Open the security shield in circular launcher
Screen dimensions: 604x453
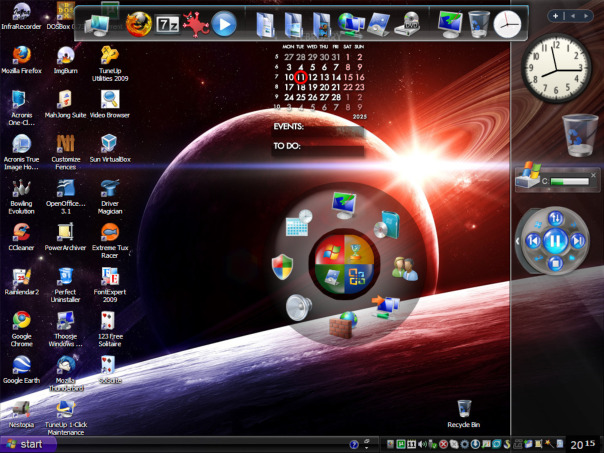click(x=283, y=266)
